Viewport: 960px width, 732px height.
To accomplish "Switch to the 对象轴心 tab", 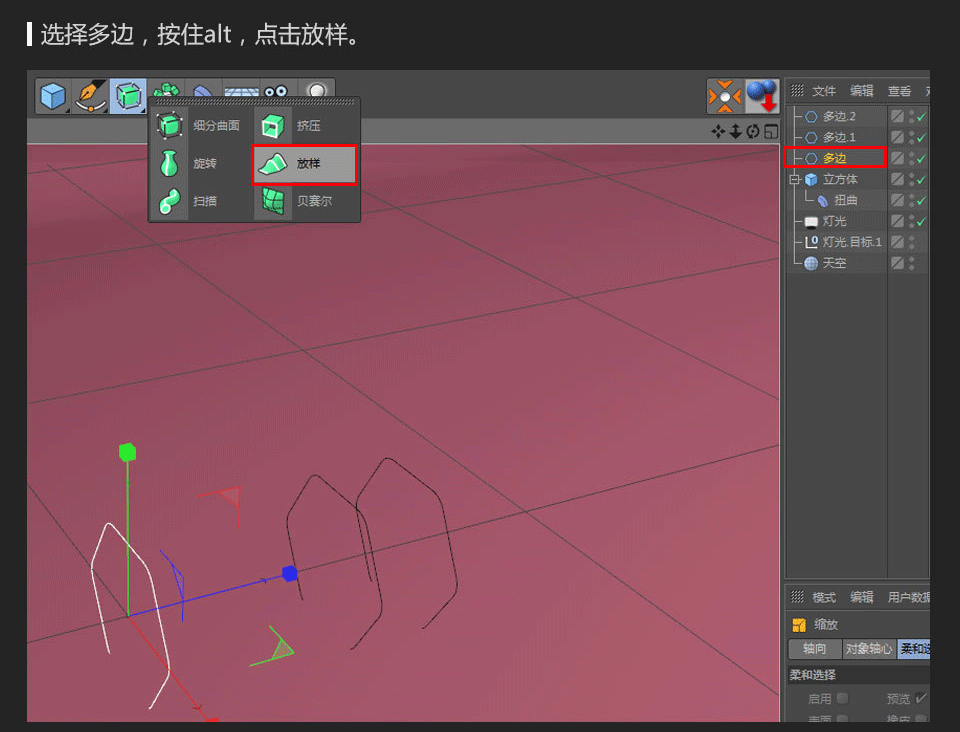I will 869,649.
